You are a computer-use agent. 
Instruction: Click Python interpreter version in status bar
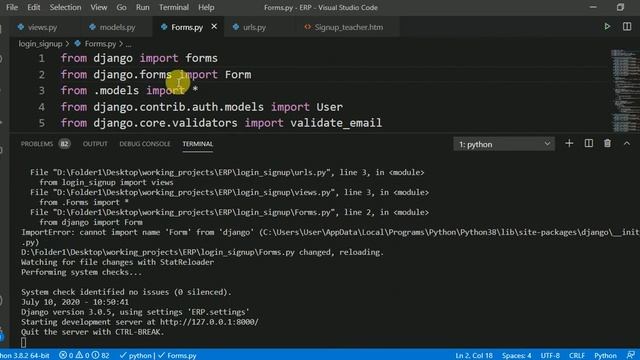[x=24, y=355]
